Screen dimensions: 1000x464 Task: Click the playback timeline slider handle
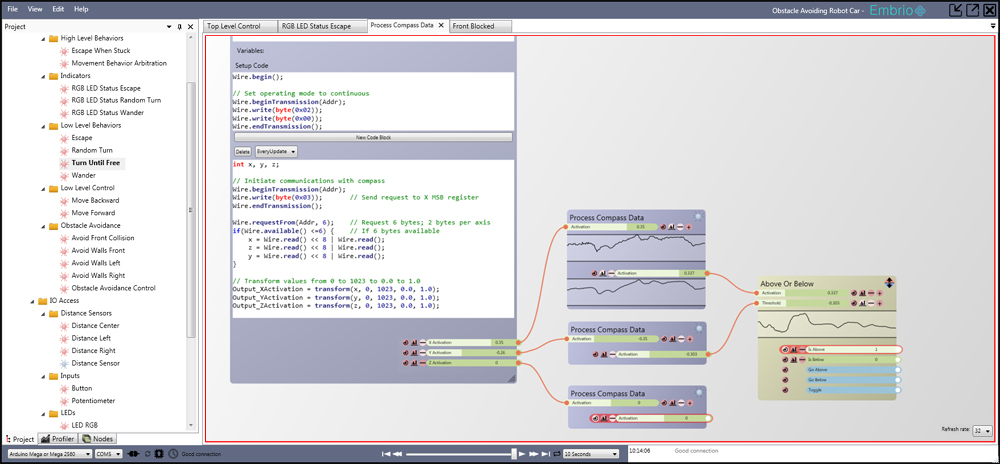tap(513, 454)
